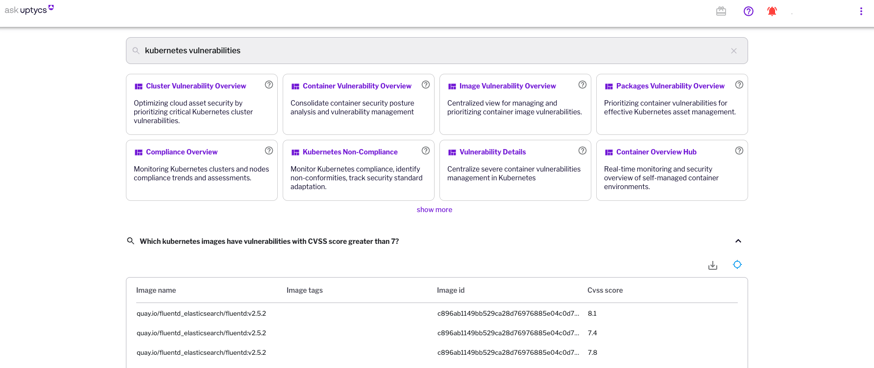Image resolution: width=874 pixels, height=368 pixels.
Task: Click the Cvss score column header
Action: [605, 290]
